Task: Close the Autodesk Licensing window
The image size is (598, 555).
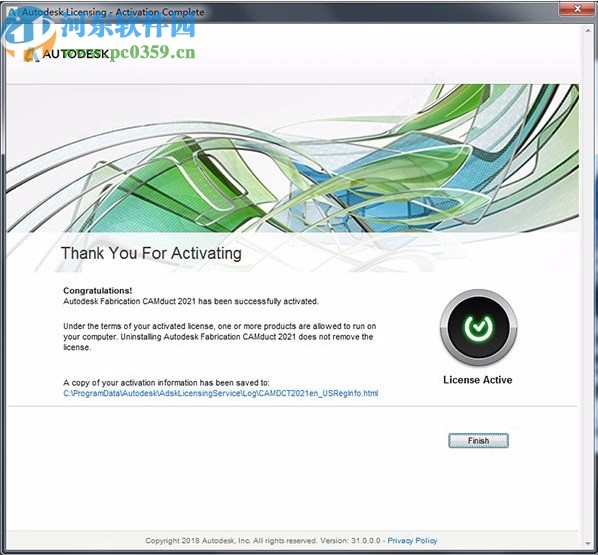Action: 577,9
